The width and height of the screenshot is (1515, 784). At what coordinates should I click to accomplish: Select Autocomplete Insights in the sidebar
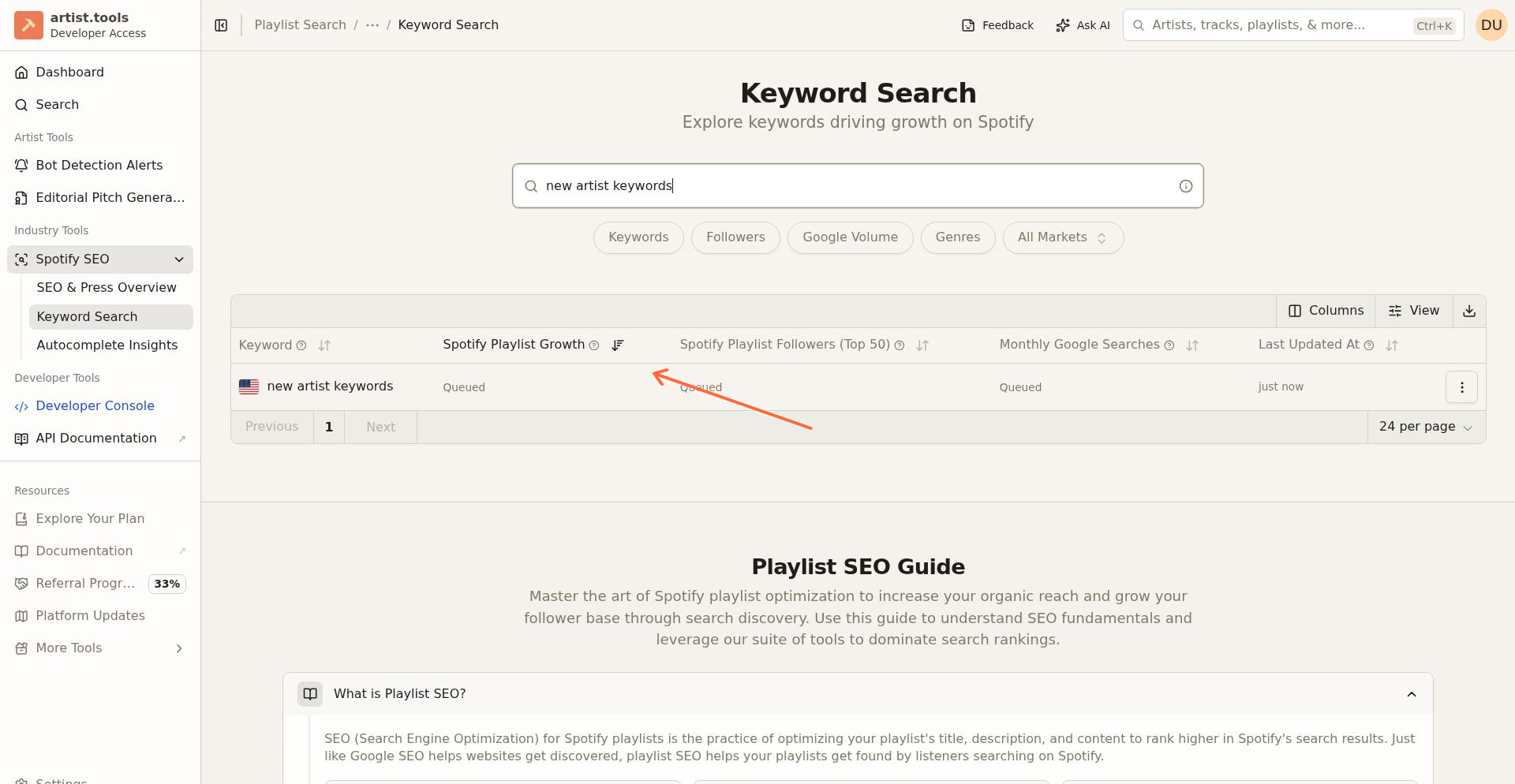[x=107, y=345]
